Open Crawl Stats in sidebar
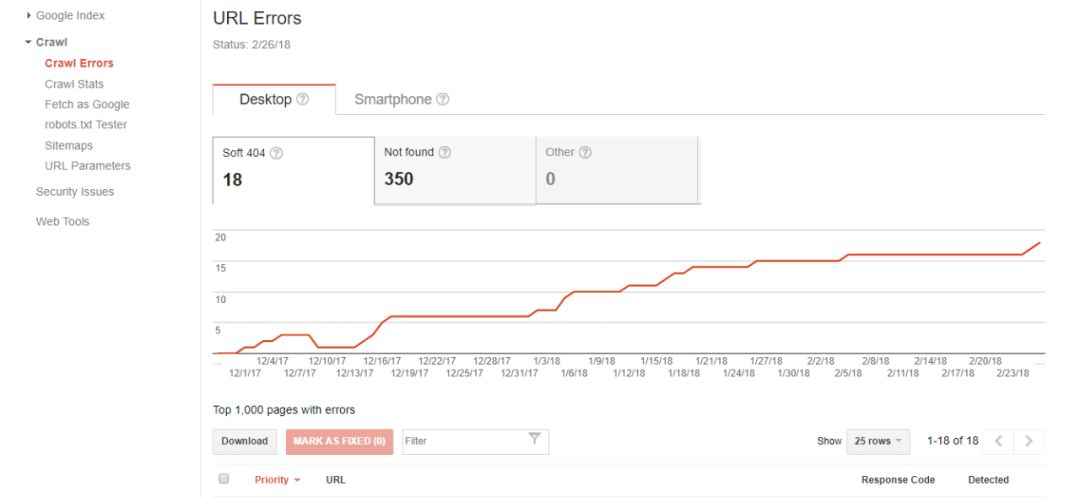 (x=74, y=84)
